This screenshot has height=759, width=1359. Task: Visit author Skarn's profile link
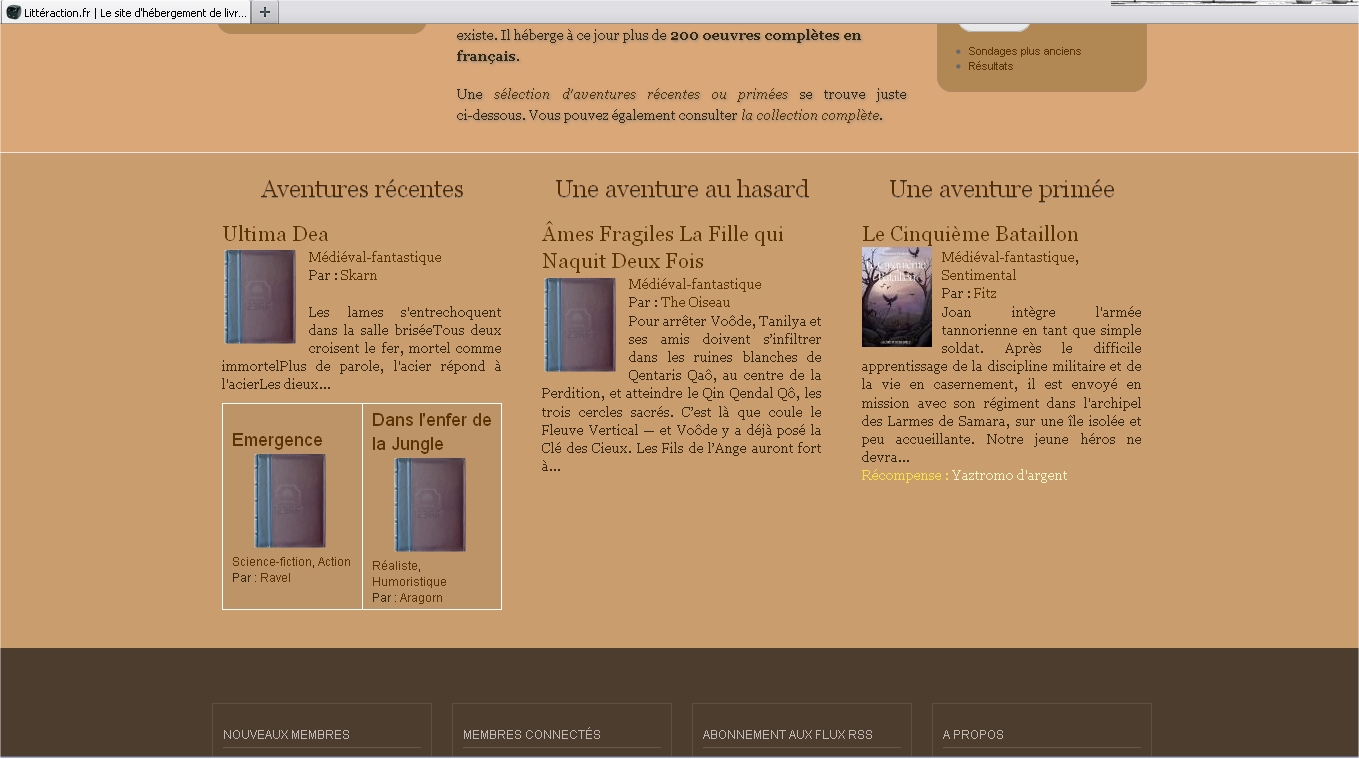point(358,275)
